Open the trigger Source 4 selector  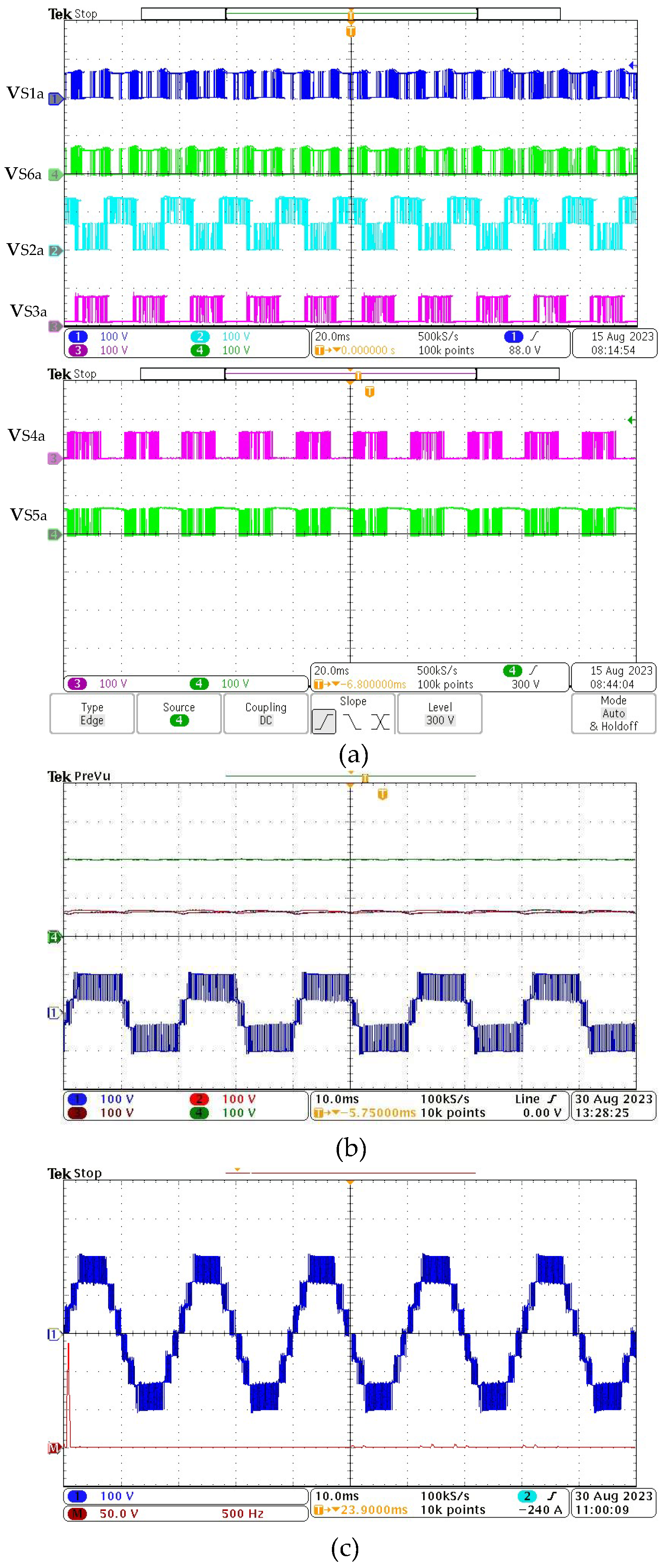(x=179, y=713)
